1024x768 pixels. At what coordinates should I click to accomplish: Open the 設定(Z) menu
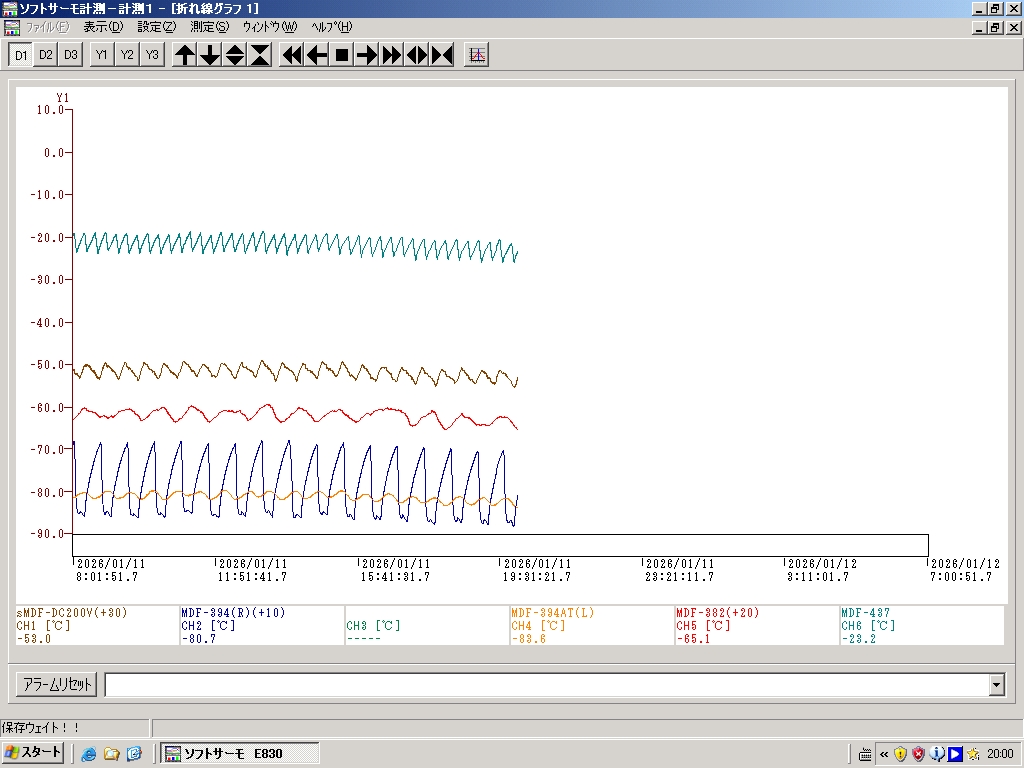156,27
